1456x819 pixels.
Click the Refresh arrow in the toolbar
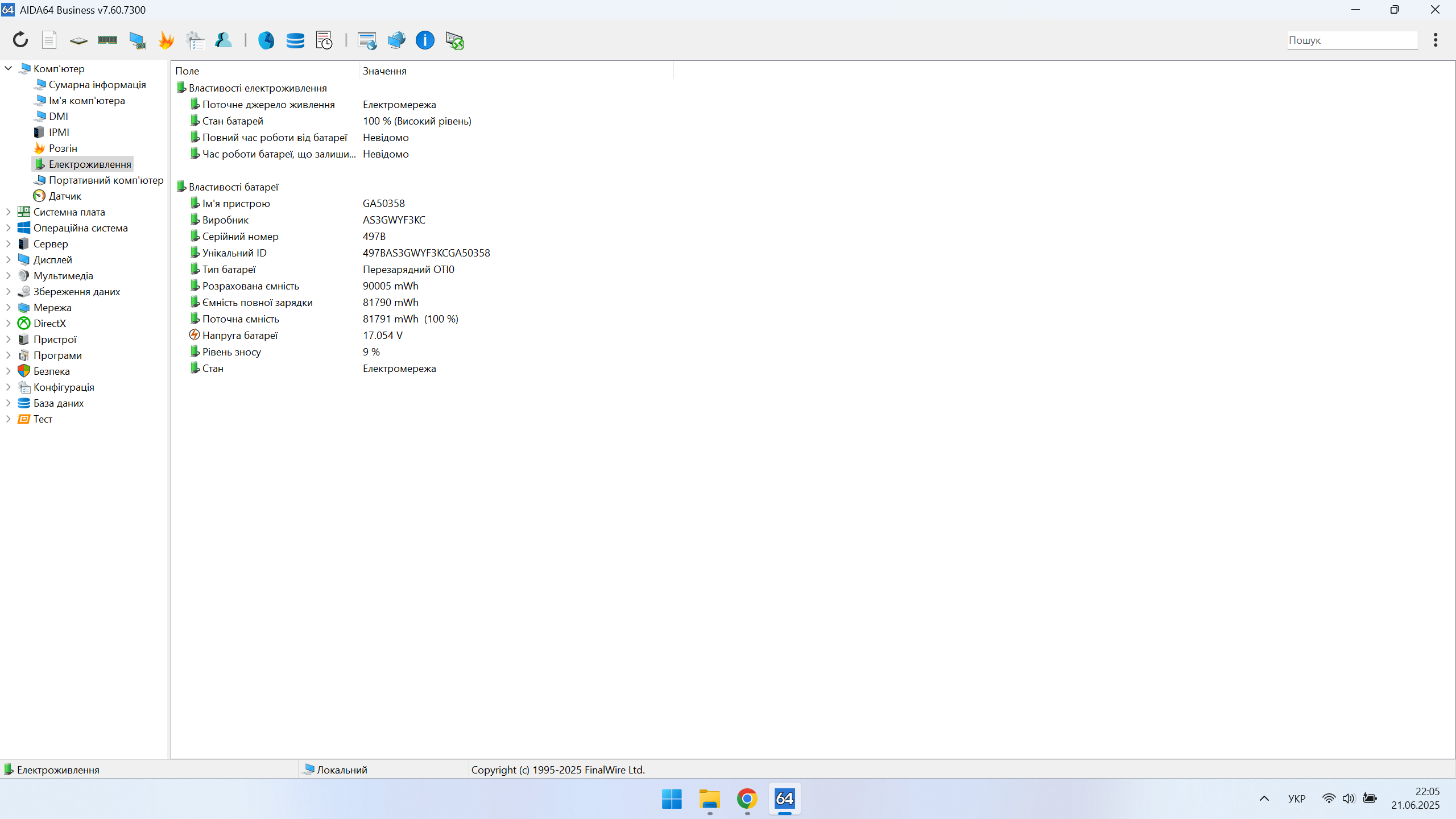pyautogui.click(x=20, y=40)
